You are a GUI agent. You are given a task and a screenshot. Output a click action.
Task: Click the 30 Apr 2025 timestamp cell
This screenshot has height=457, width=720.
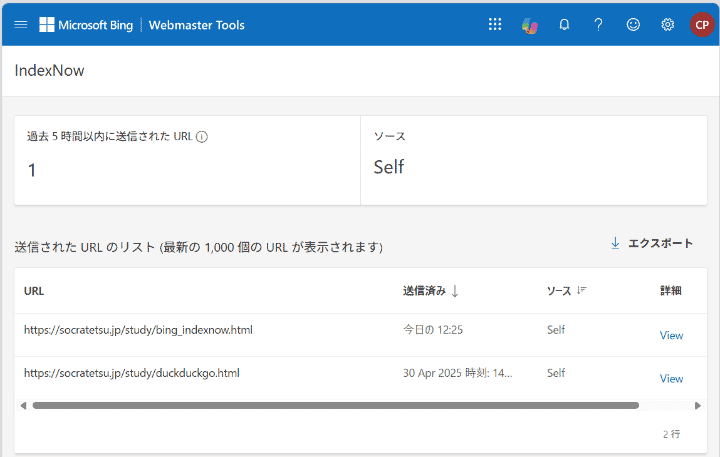tap(458, 373)
